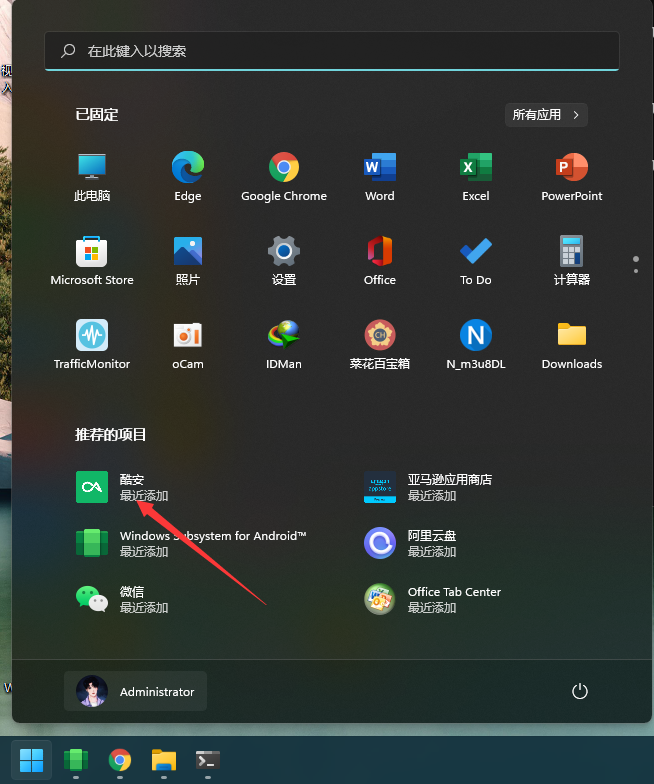Screen dimensions: 654x784
Task: Open Windows Subsystem for Android on taskbar
Action: coord(76,760)
